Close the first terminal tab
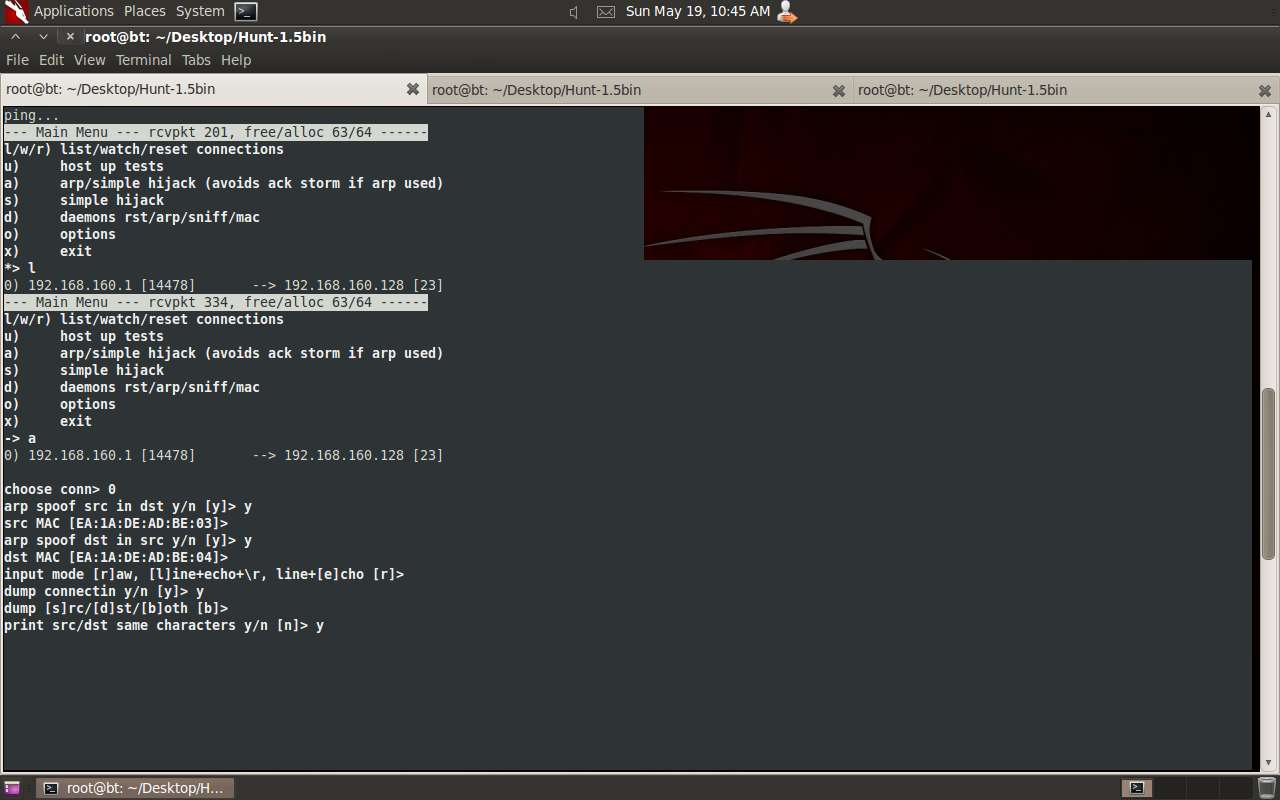Image resolution: width=1280 pixels, height=800 pixels. click(413, 89)
